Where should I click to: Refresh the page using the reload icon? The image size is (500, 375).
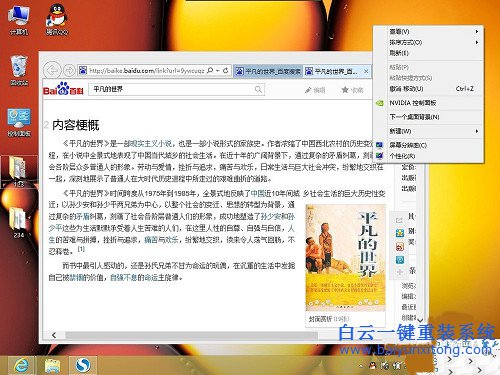pyautogui.click(x=226, y=70)
